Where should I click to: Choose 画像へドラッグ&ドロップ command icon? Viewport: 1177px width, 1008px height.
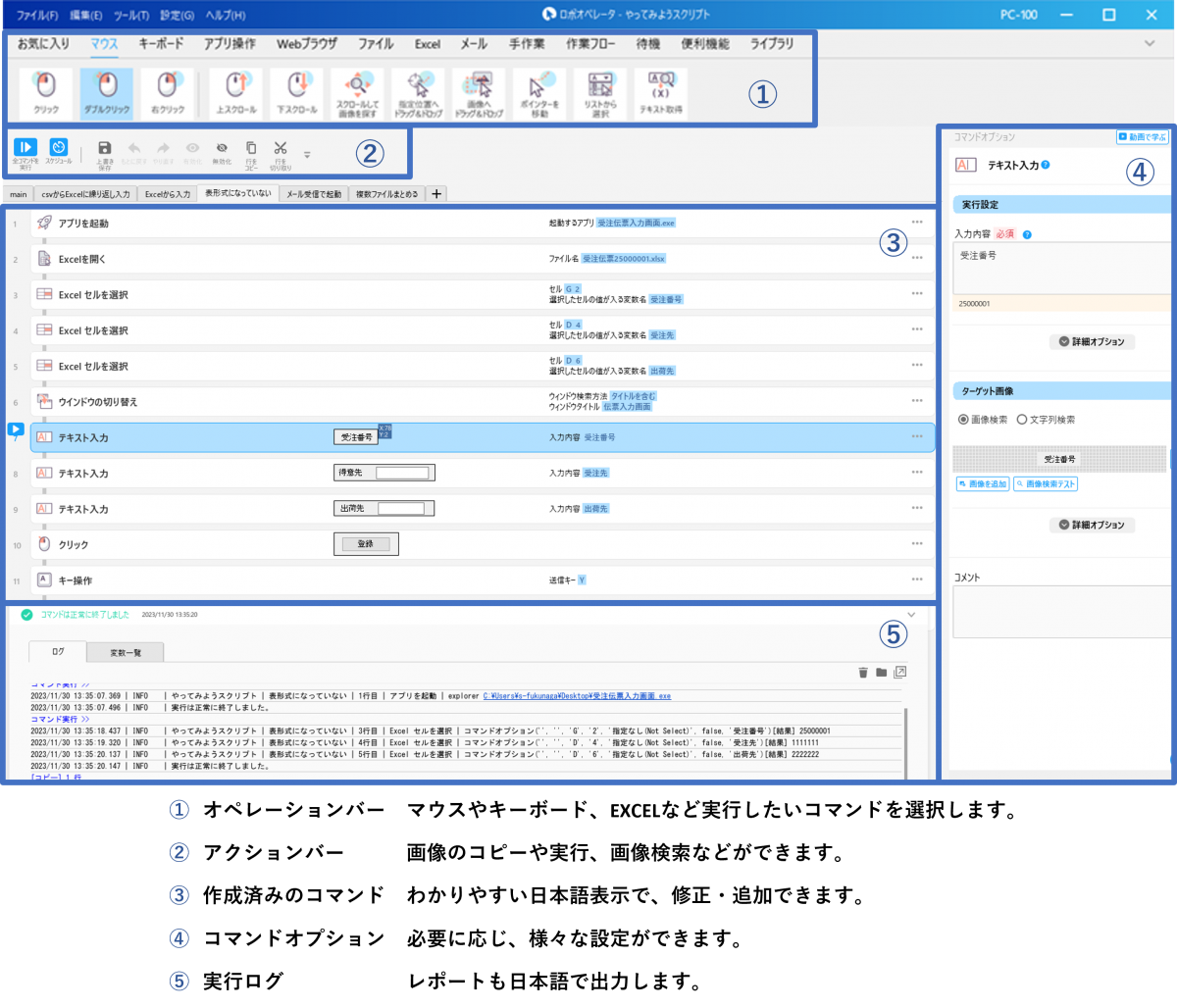(x=479, y=94)
